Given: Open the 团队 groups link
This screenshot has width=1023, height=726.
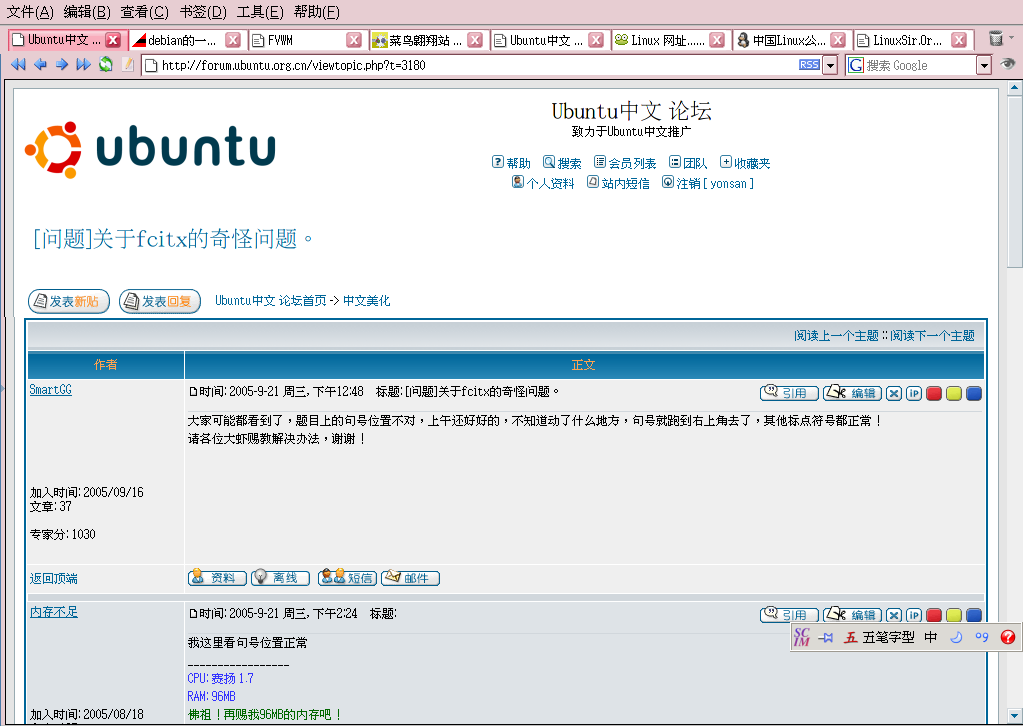Looking at the screenshot, I should click(688, 163).
